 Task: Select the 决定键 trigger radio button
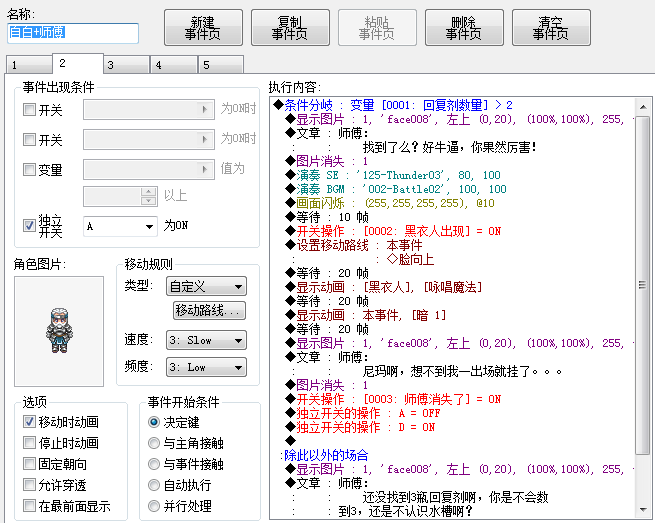[154, 422]
